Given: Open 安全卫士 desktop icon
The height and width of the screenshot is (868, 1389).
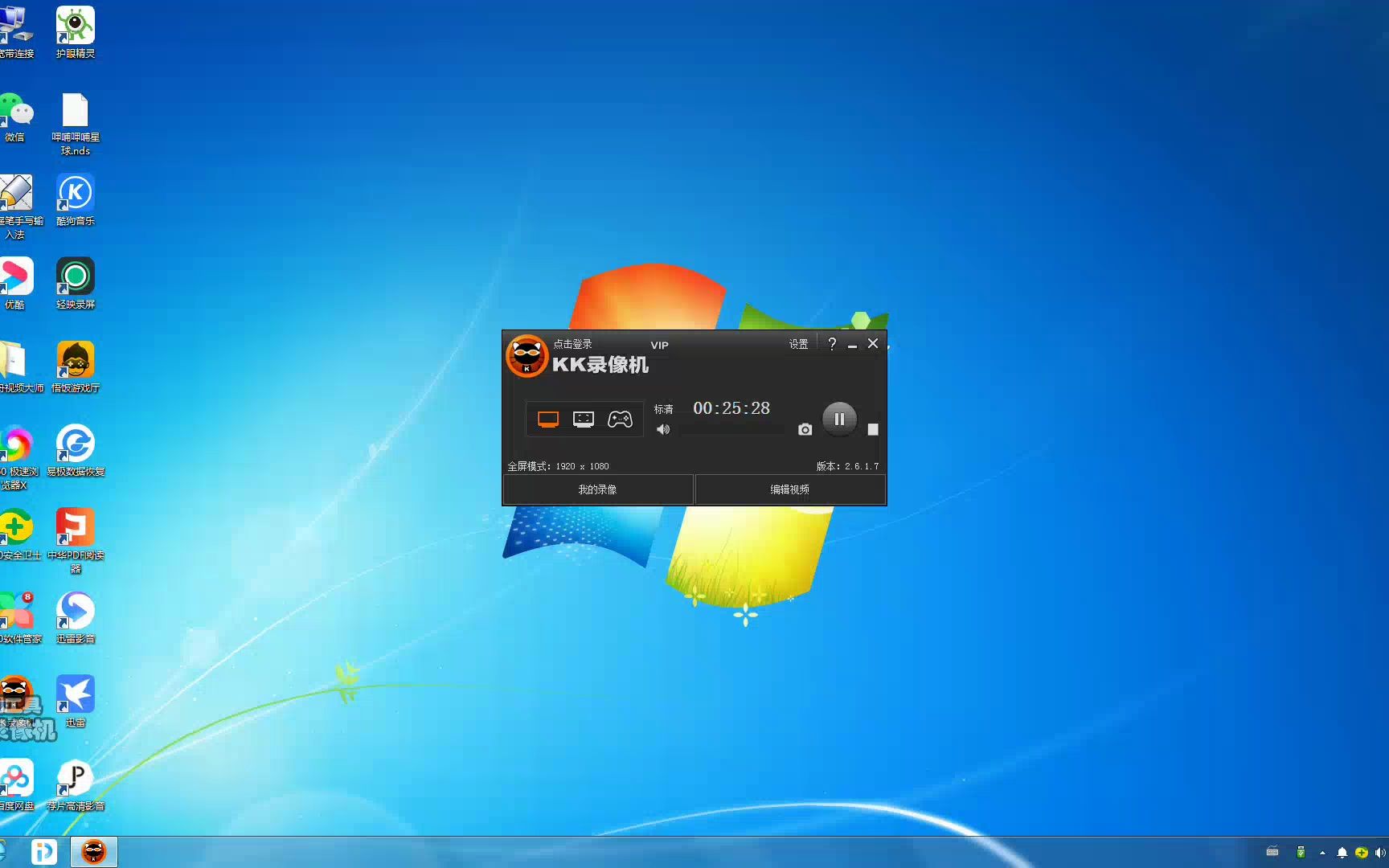Looking at the screenshot, I should point(18,534).
